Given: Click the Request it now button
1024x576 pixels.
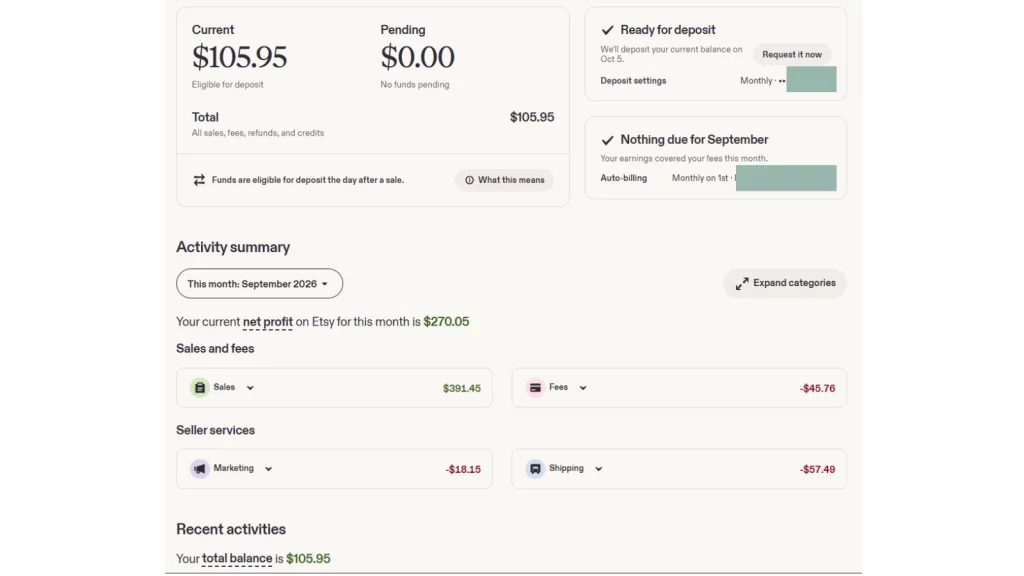Looking at the screenshot, I should pos(792,54).
